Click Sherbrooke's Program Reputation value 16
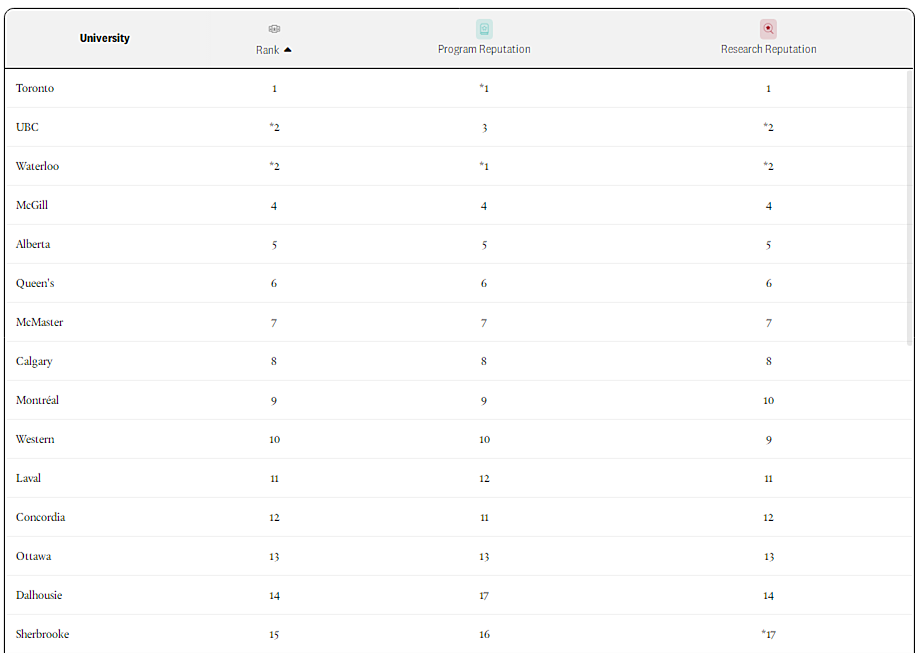Viewport: 918px width, 653px height. (484, 634)
